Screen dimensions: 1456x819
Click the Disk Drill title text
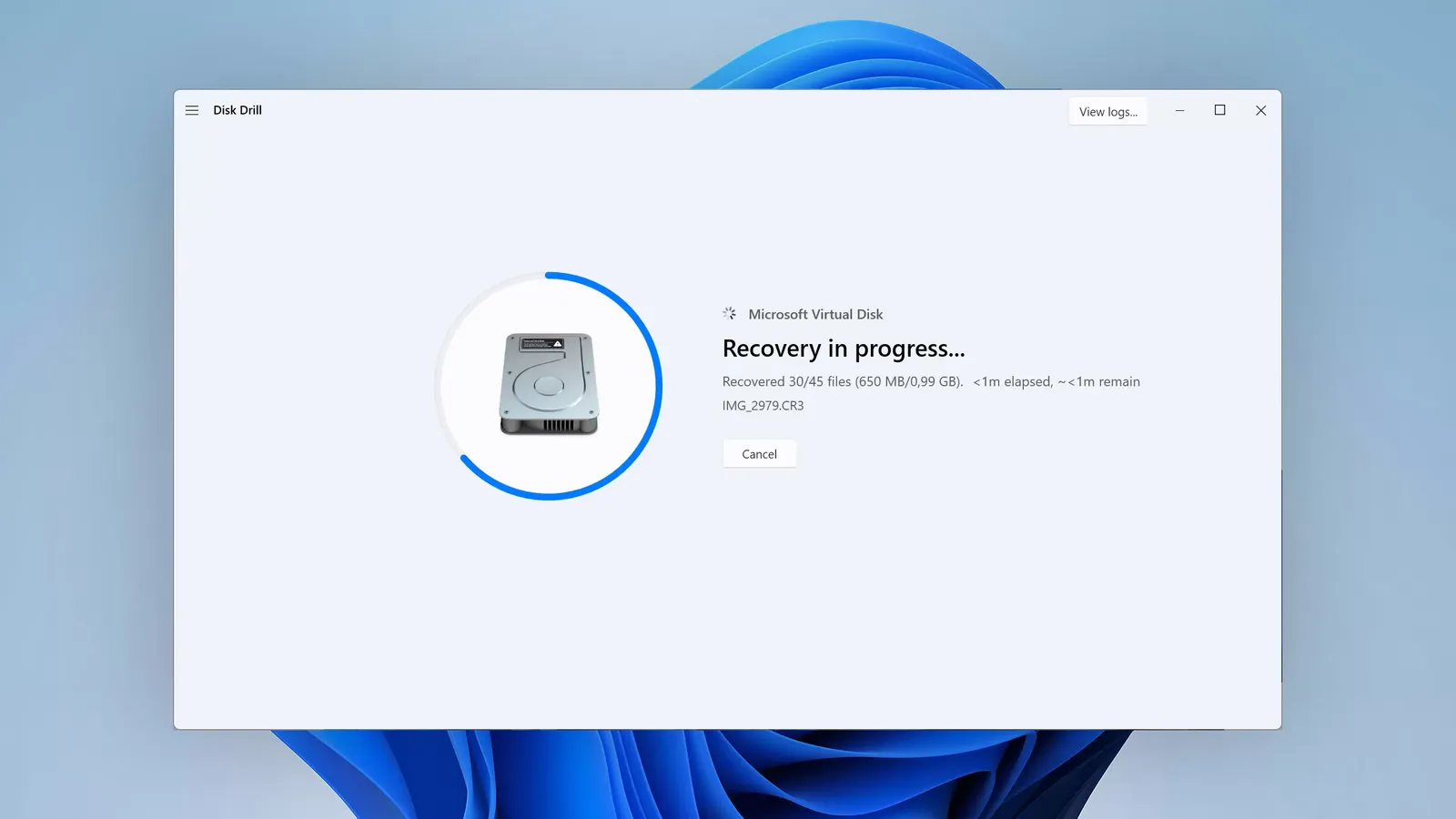coord(238,110)
